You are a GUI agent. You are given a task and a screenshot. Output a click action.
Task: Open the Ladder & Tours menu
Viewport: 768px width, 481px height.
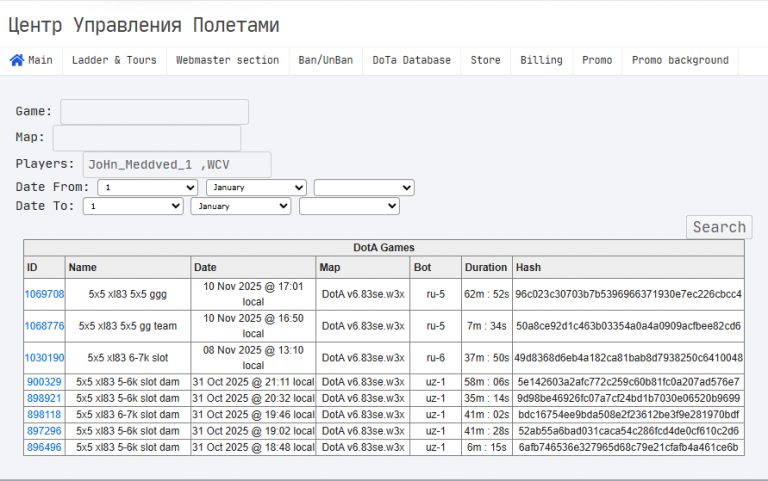tap(114, 60)
